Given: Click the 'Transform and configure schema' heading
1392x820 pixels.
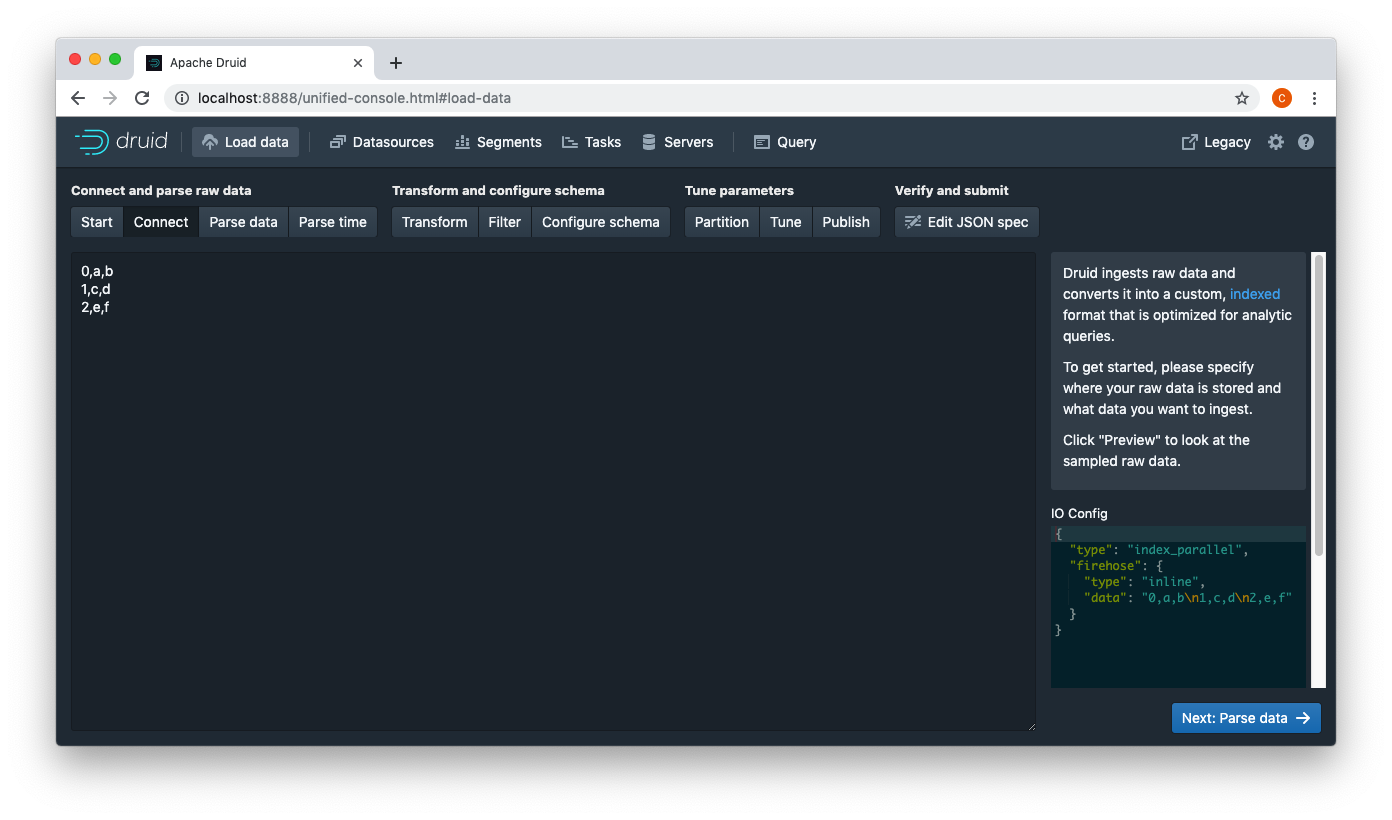Looking at the screenshot, I should coord(498,190).
